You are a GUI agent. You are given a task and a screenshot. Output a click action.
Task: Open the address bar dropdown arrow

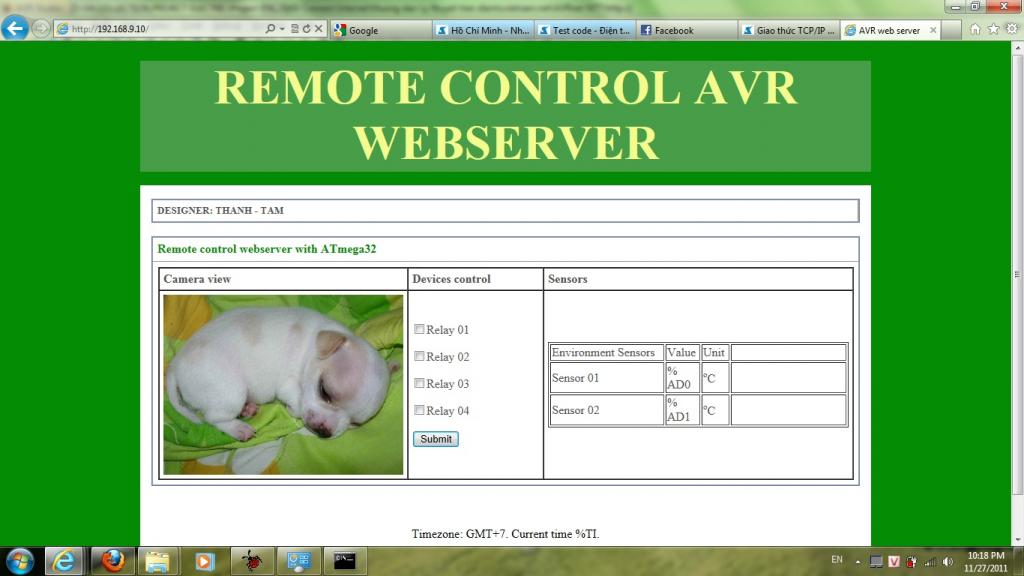282,29
